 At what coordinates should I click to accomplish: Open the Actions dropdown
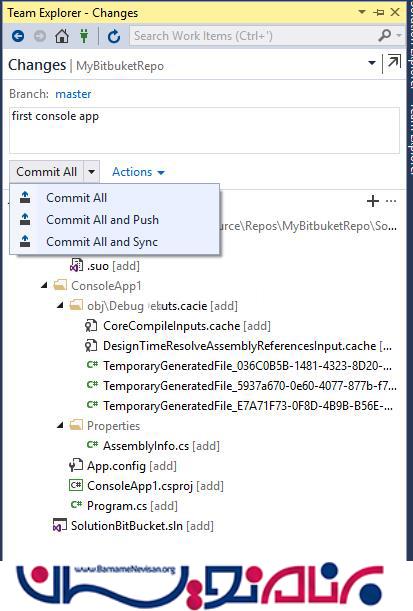coord(138,172)
